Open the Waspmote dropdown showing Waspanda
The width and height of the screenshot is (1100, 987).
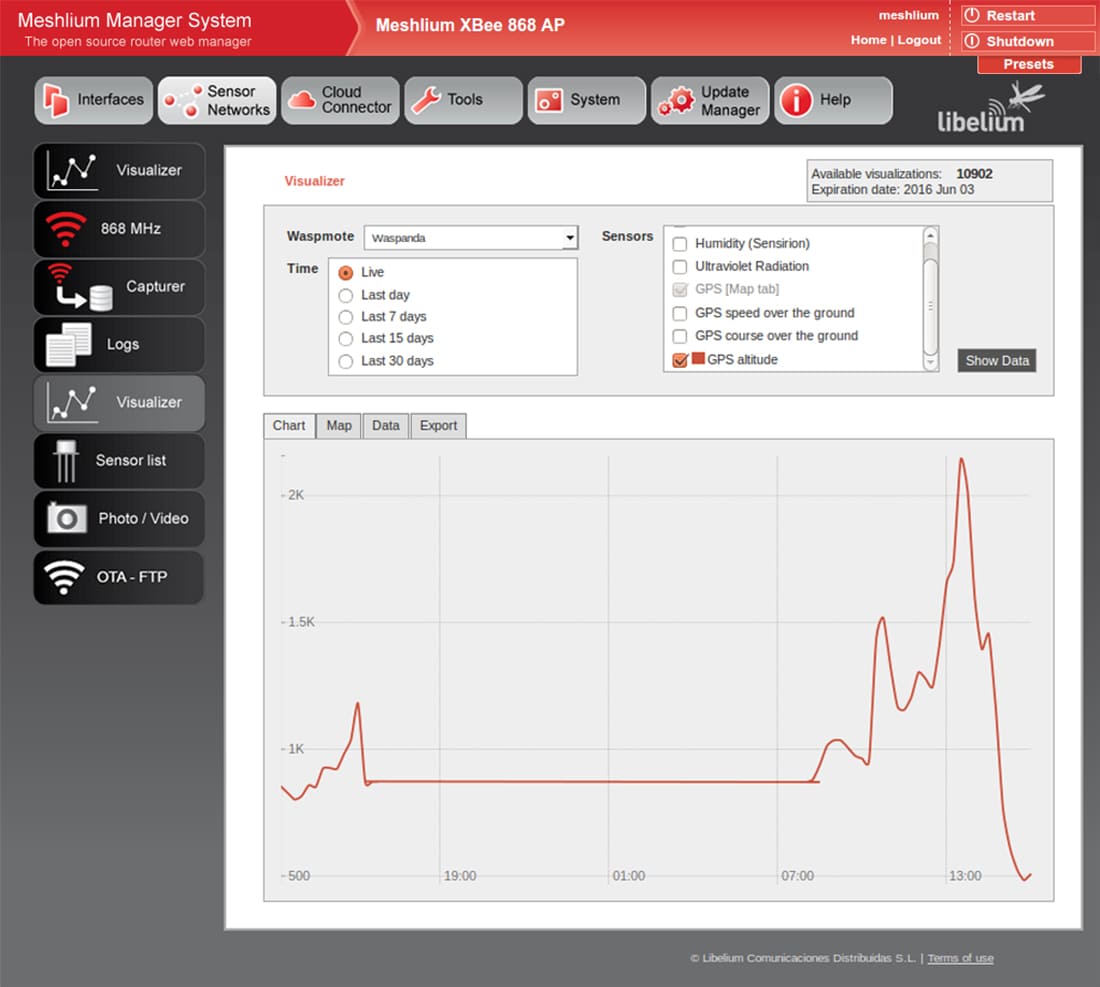click(x=471, y=238)
